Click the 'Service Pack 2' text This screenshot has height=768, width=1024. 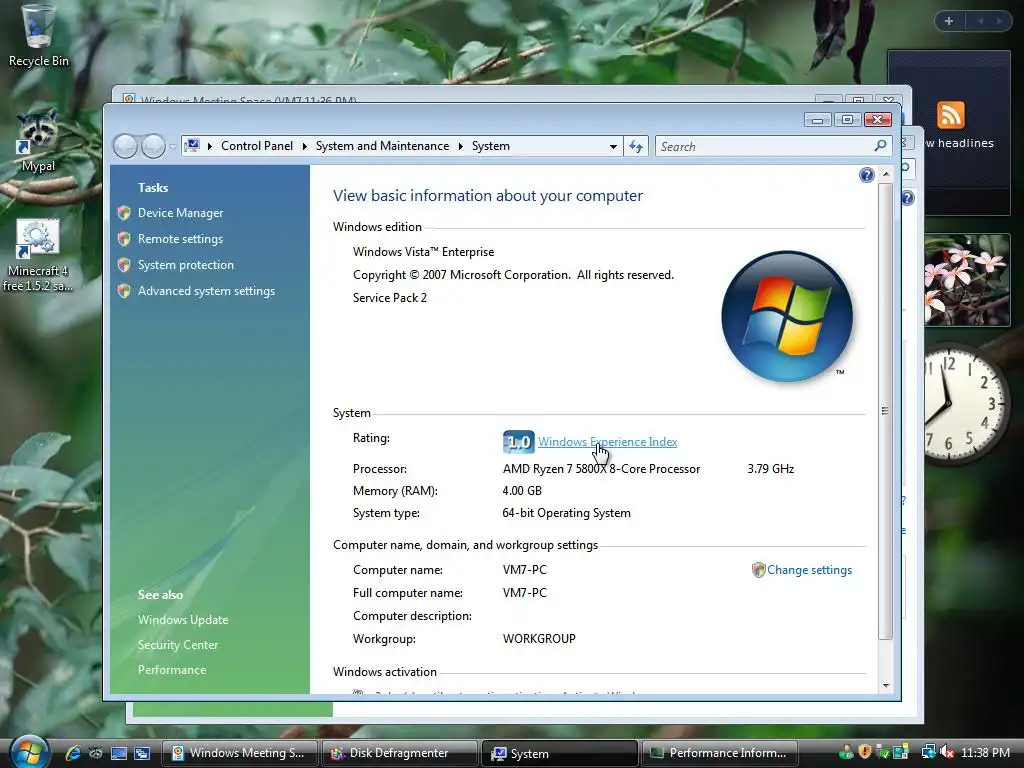coord(389,298)
